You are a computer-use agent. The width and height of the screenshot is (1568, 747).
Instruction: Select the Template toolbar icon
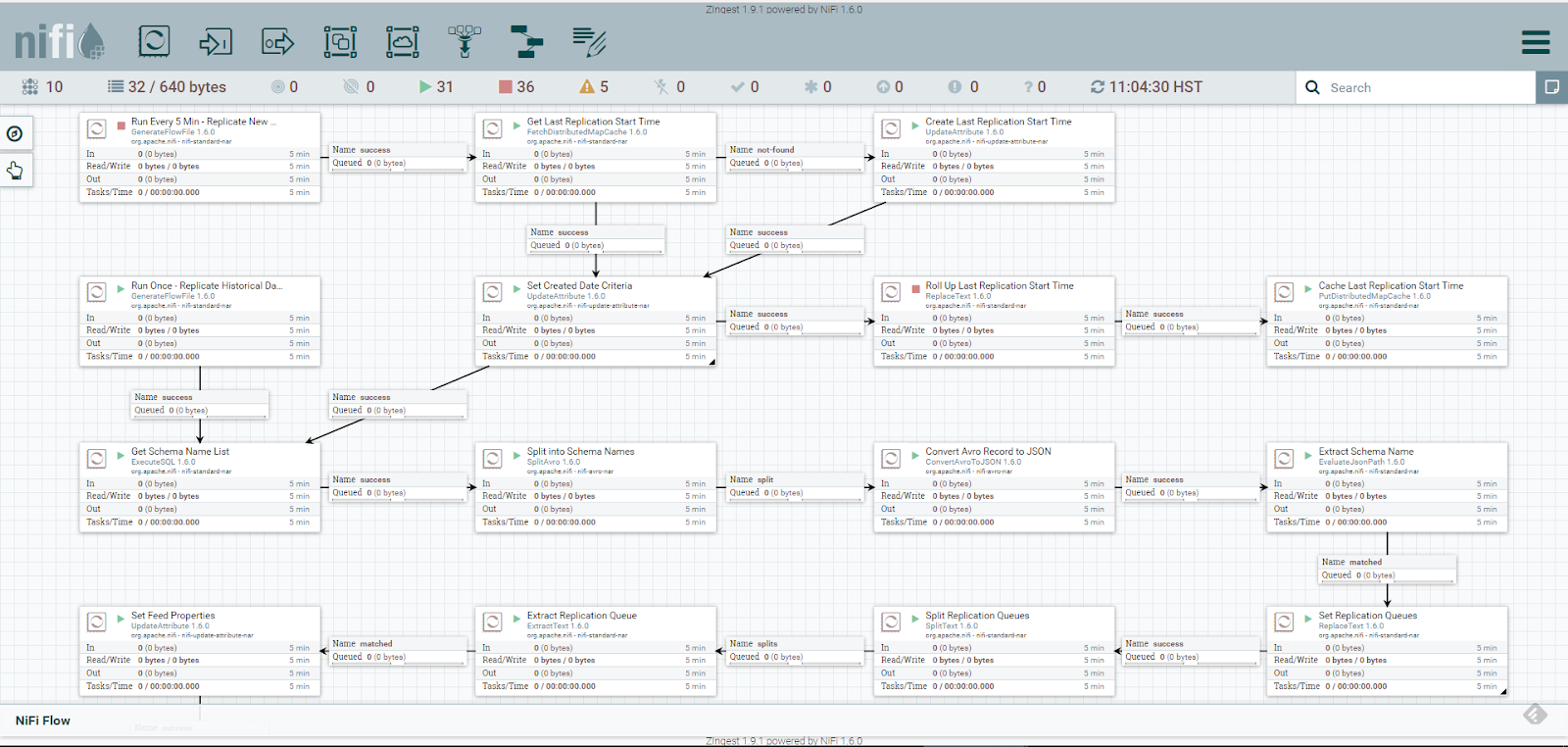coord(526,41)
